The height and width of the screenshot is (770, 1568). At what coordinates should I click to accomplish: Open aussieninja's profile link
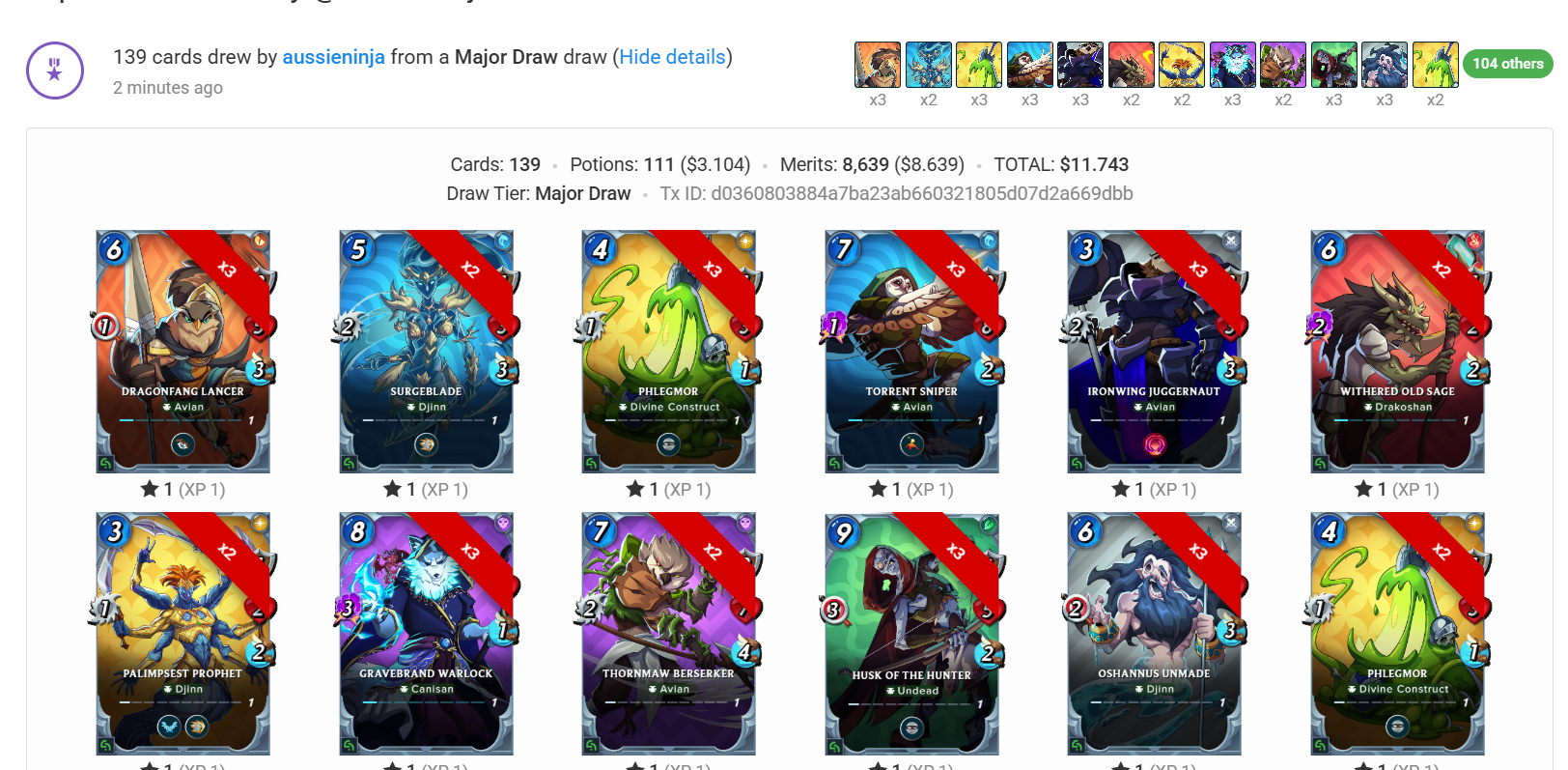point(333,57)
